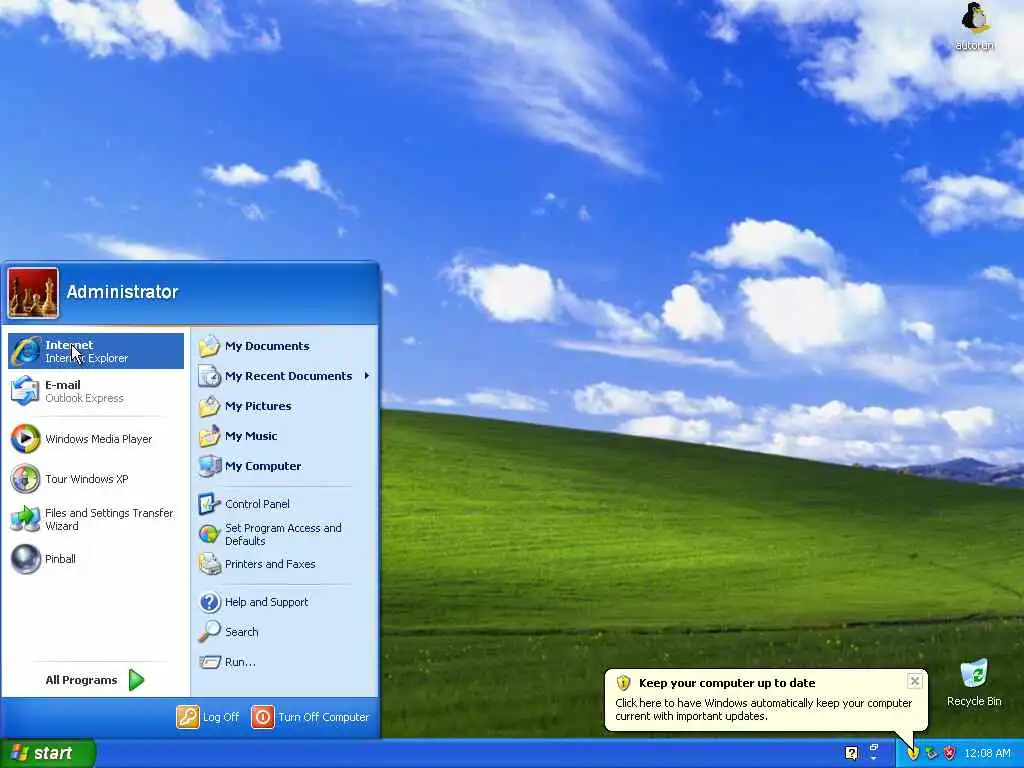
Task: Launch the Pinball game icon
Action: click(x=25, y=559)
